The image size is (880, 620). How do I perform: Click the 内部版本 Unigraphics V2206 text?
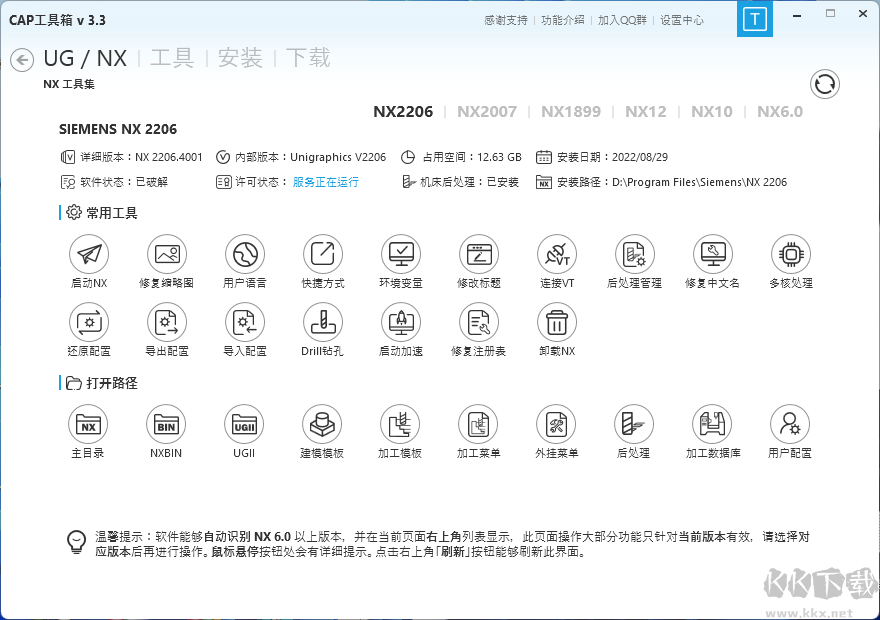point(310,157)
